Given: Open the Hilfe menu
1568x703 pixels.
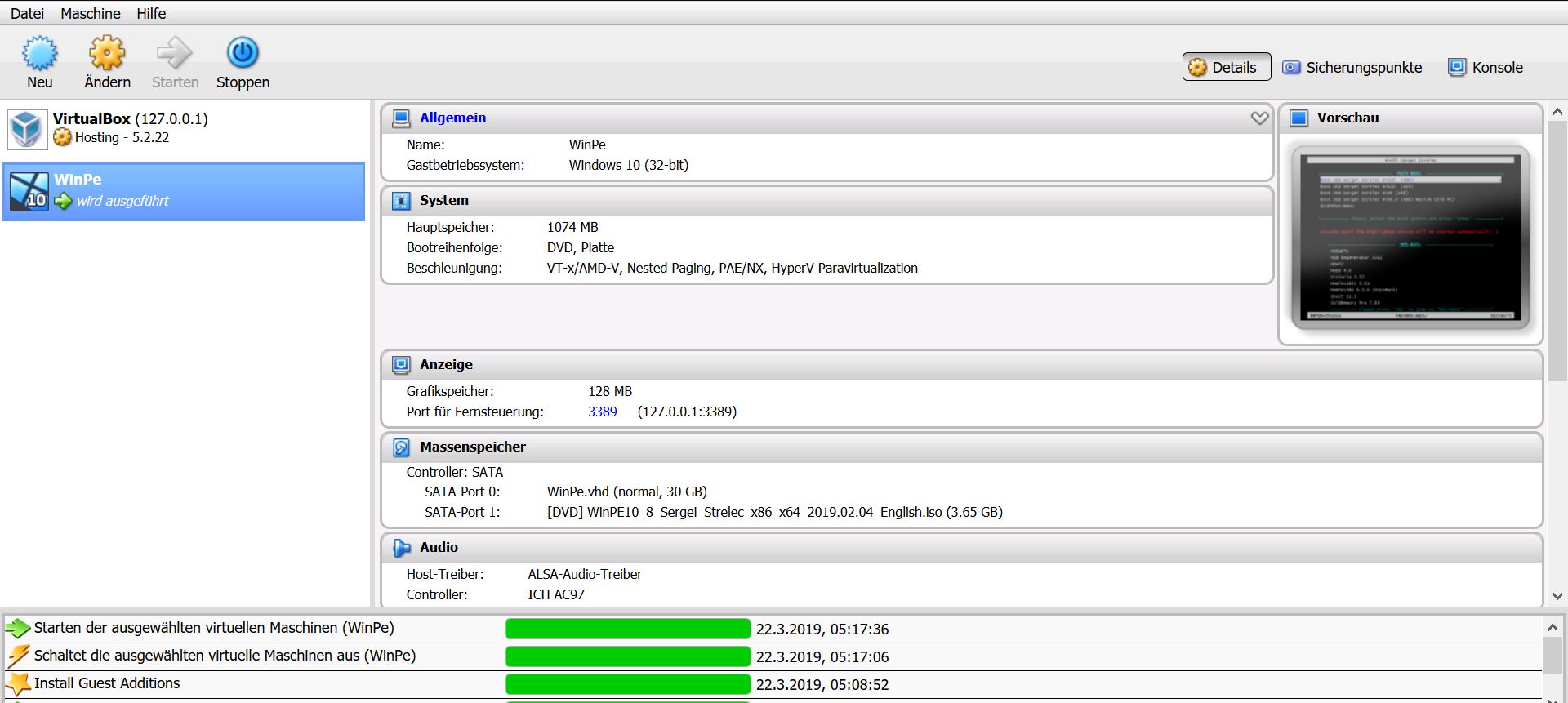Looking at the screenshot, I should coord(151,13).
